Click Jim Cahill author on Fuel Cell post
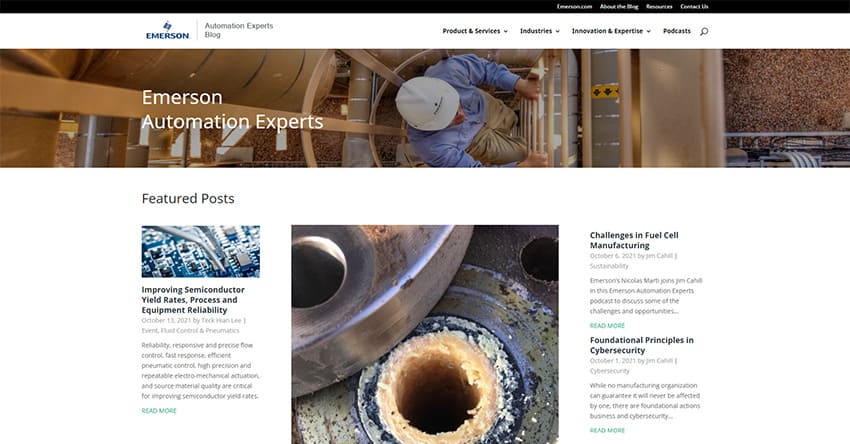This screenshot has width=850, height=444. point(659,256)
